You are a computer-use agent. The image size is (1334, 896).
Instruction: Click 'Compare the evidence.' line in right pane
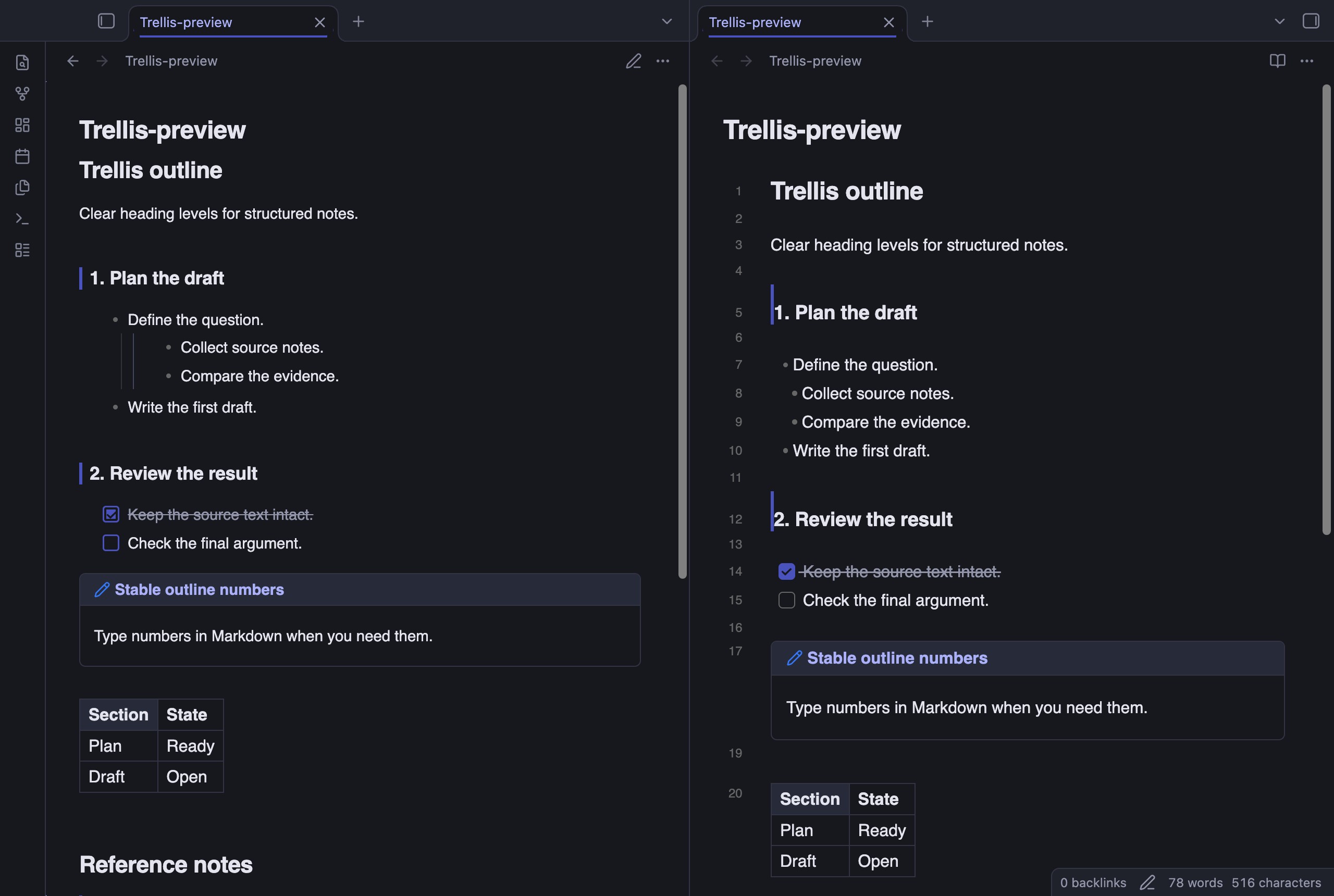click(886, 422)
